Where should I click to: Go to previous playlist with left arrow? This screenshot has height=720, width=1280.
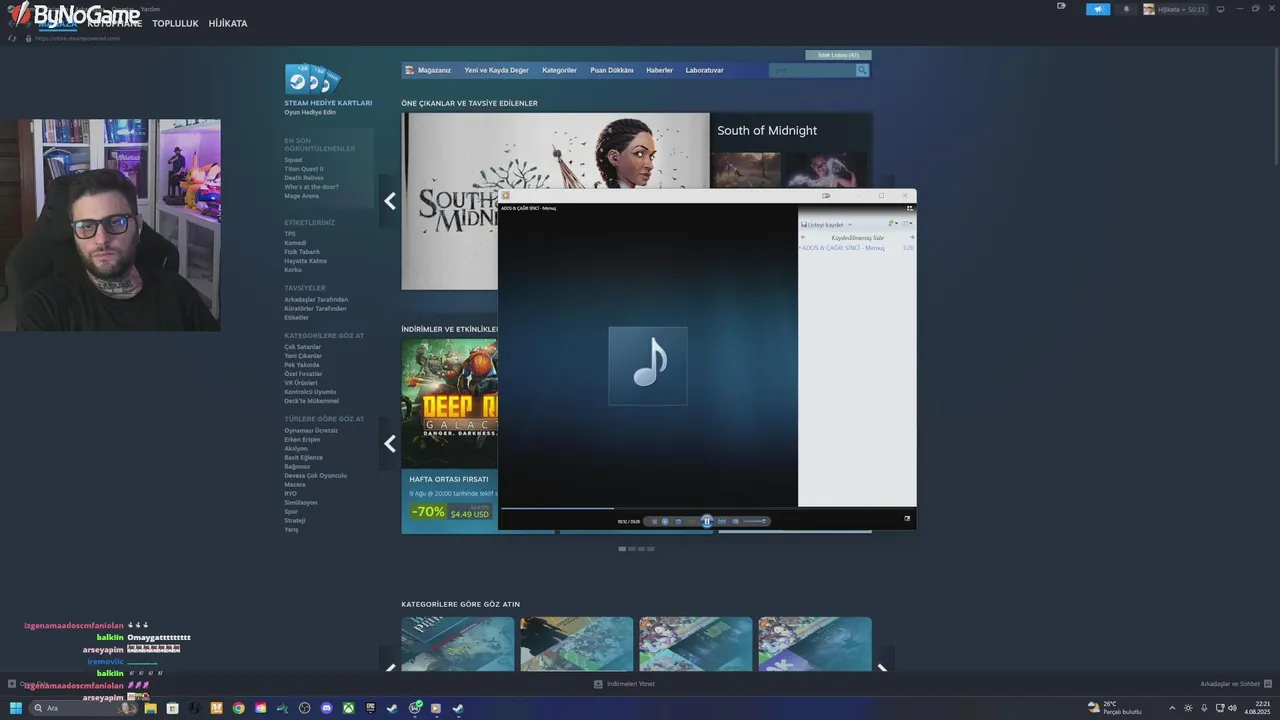[x=803, y=237]
